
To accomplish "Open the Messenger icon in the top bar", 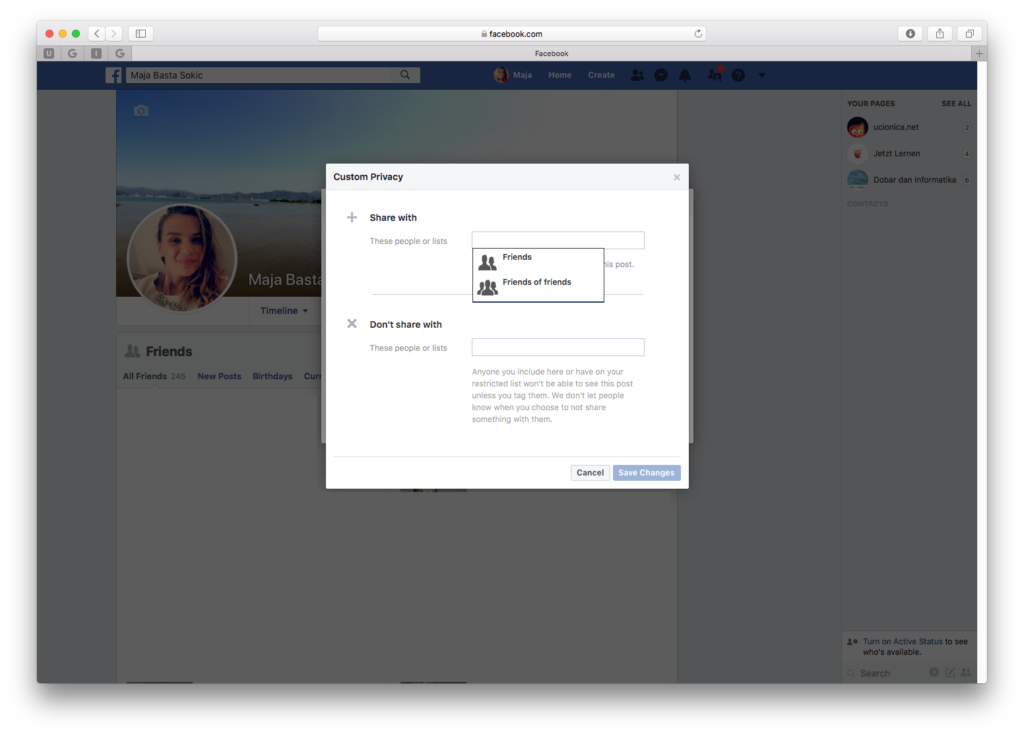I will [661, 75].
